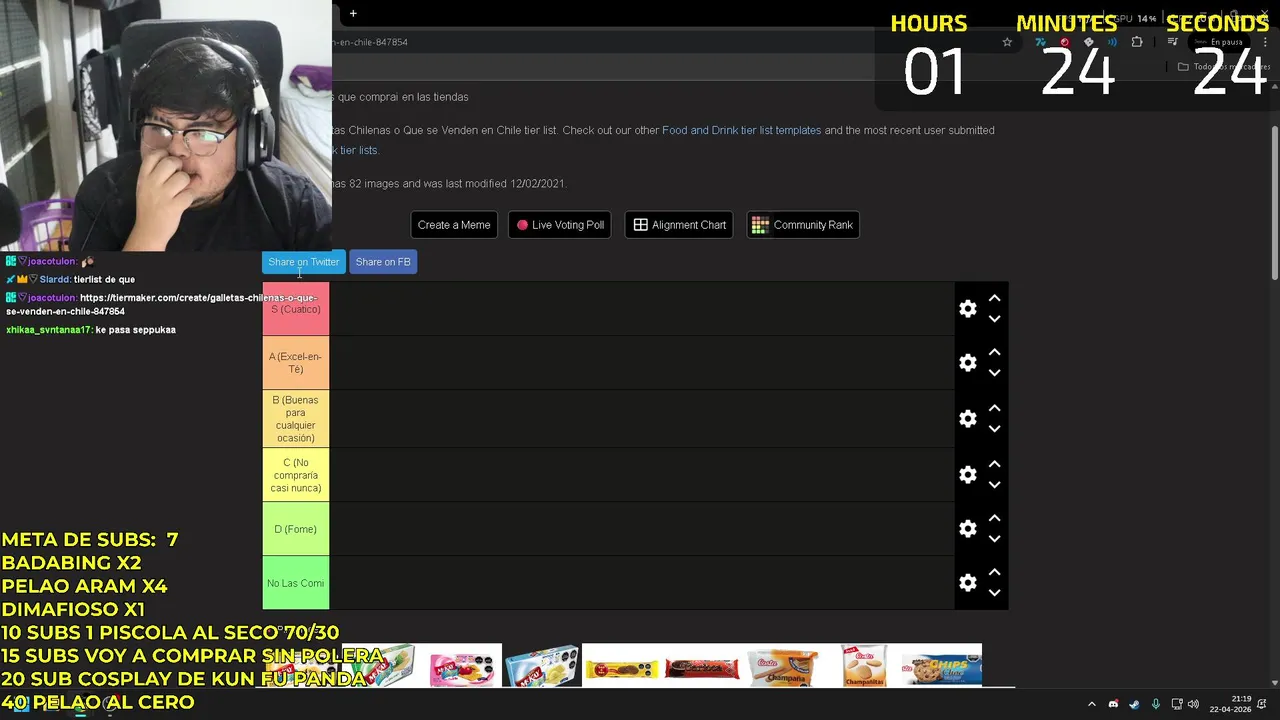Image resolution: width=1280 pixels, height=720 pixels.
Task: Open Discord from the system tray
Action: click(x=1113, y=704)
